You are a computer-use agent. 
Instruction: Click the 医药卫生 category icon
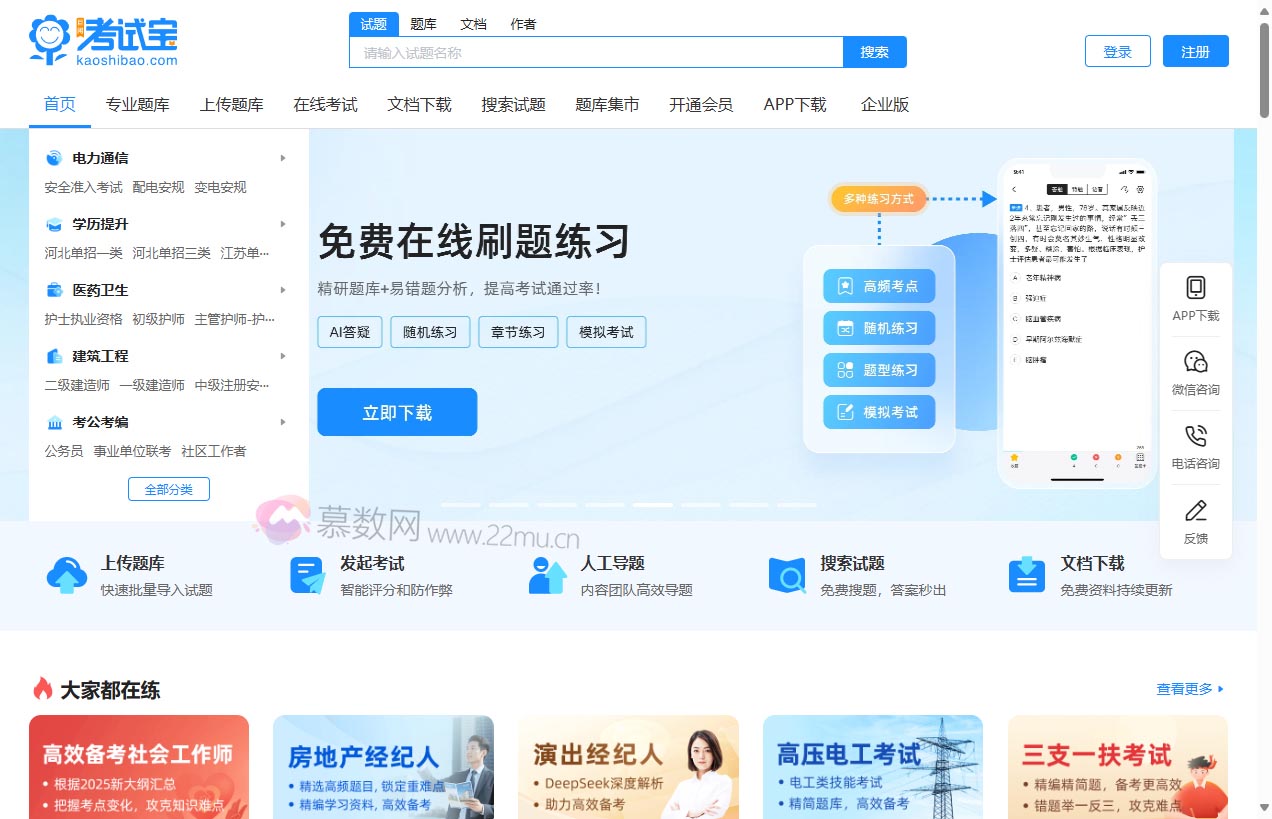[x=52, y=289]
